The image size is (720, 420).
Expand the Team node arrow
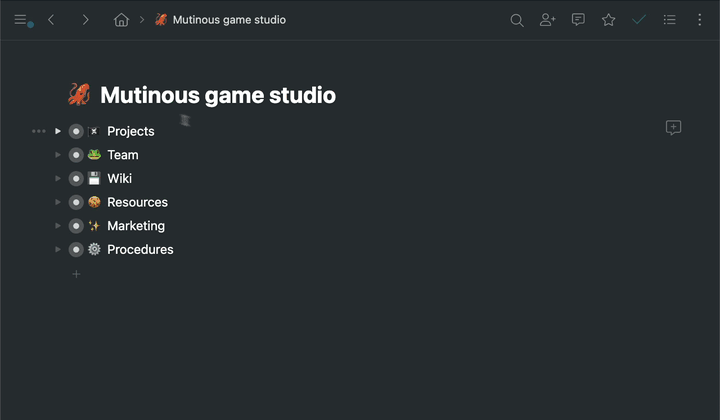coord(58,155)
